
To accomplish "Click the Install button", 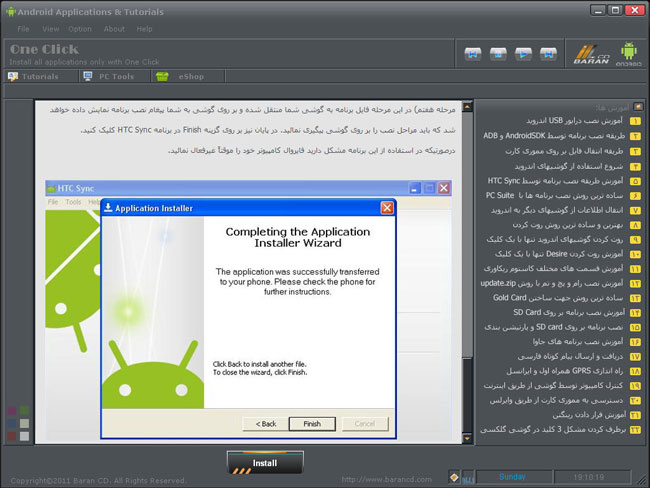I will click(265, 463).
